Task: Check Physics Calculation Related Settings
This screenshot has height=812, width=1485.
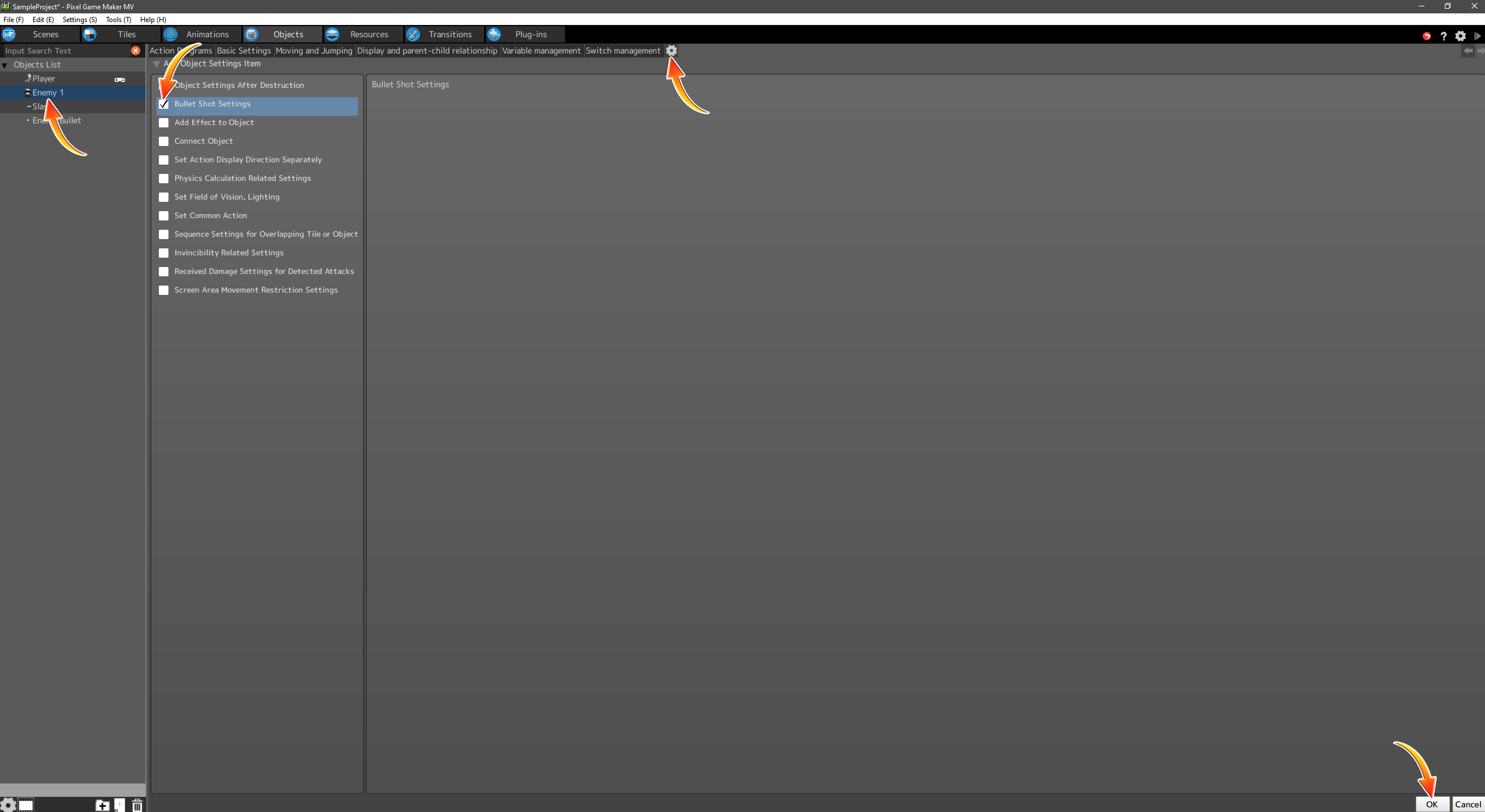Action: 164,179
